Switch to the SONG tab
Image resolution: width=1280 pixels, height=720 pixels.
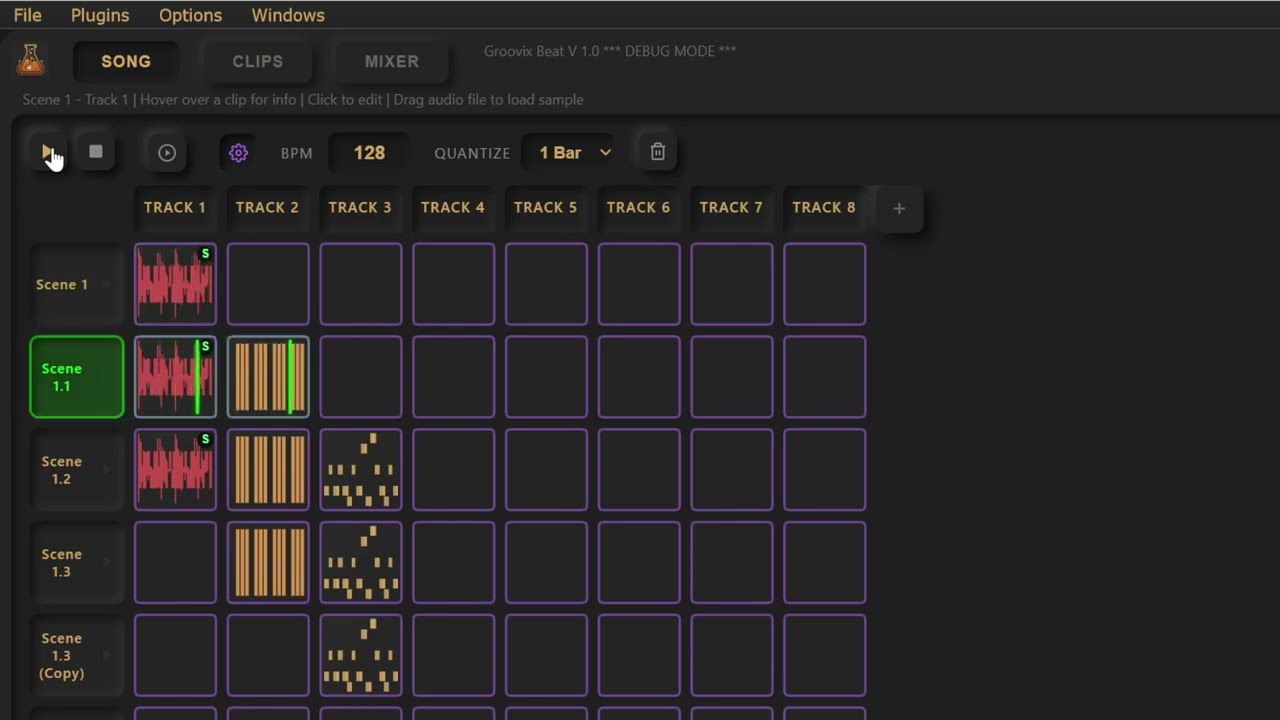pos(126,61)
